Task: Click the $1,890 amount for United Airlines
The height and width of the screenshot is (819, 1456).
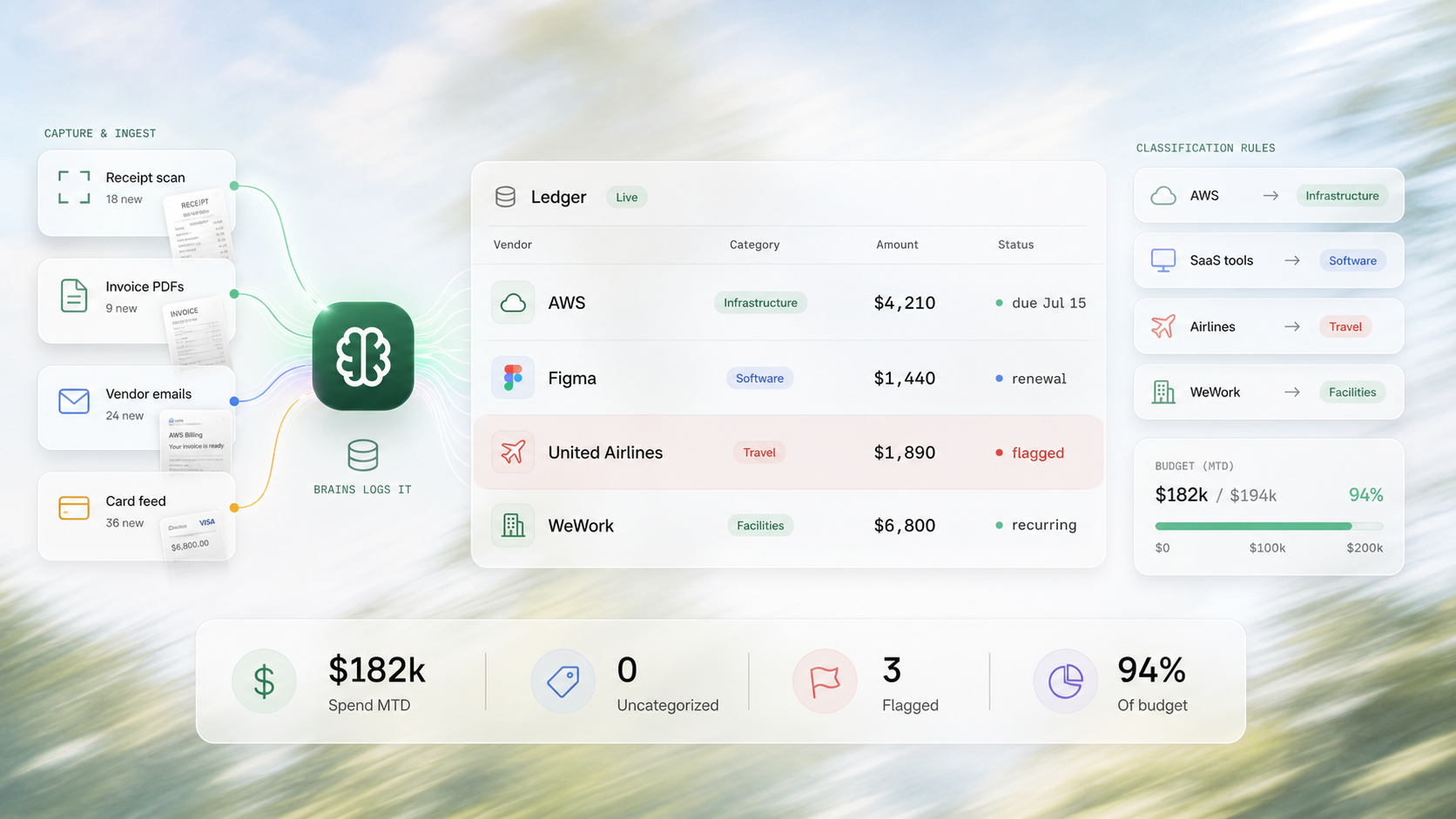Action: (905, 453)
